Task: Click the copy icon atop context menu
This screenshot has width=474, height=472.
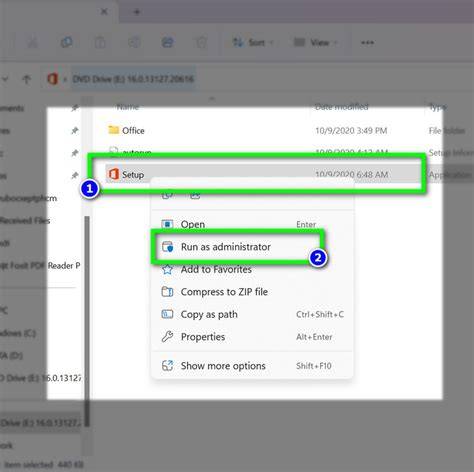Action: tap(167, 195)
